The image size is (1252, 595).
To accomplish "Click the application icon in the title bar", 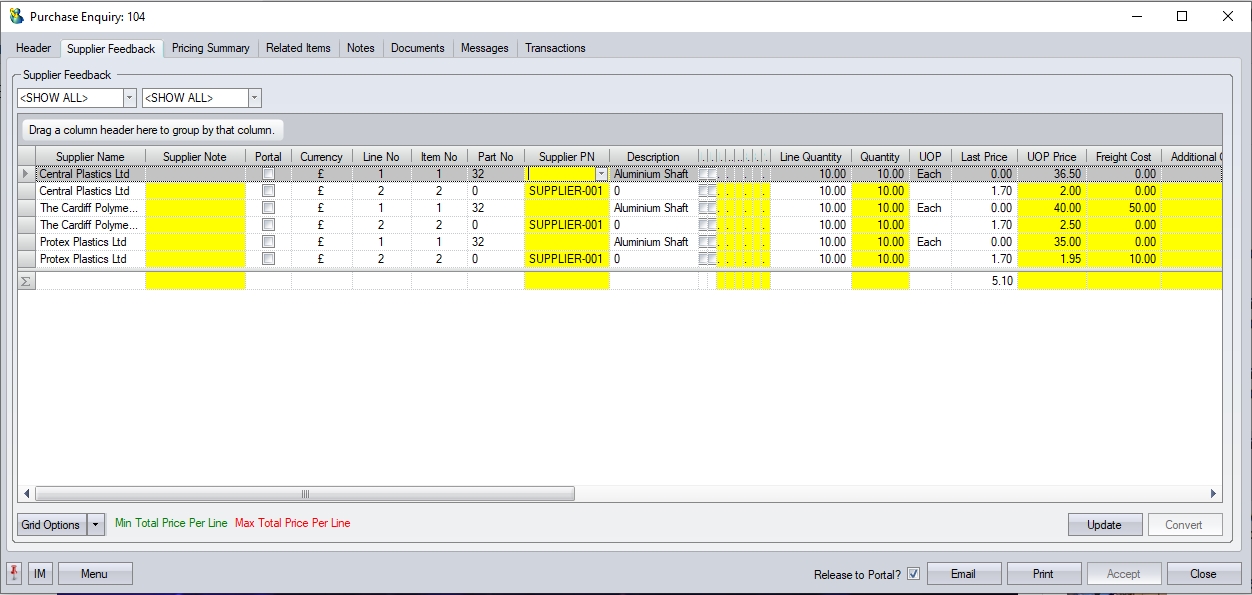I will click(x=16, y=17).
